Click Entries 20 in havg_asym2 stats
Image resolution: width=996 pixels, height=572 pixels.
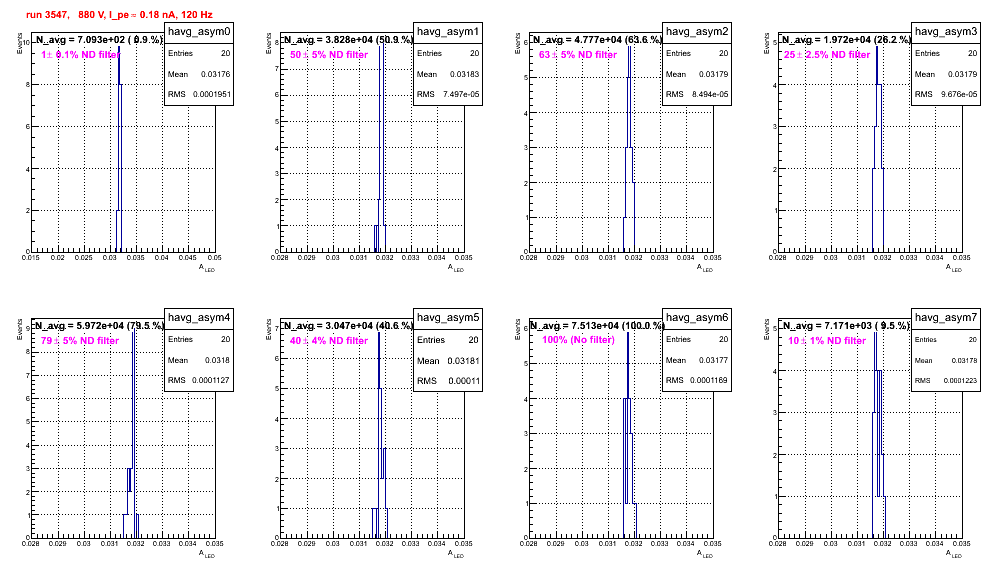pos(697,53)
